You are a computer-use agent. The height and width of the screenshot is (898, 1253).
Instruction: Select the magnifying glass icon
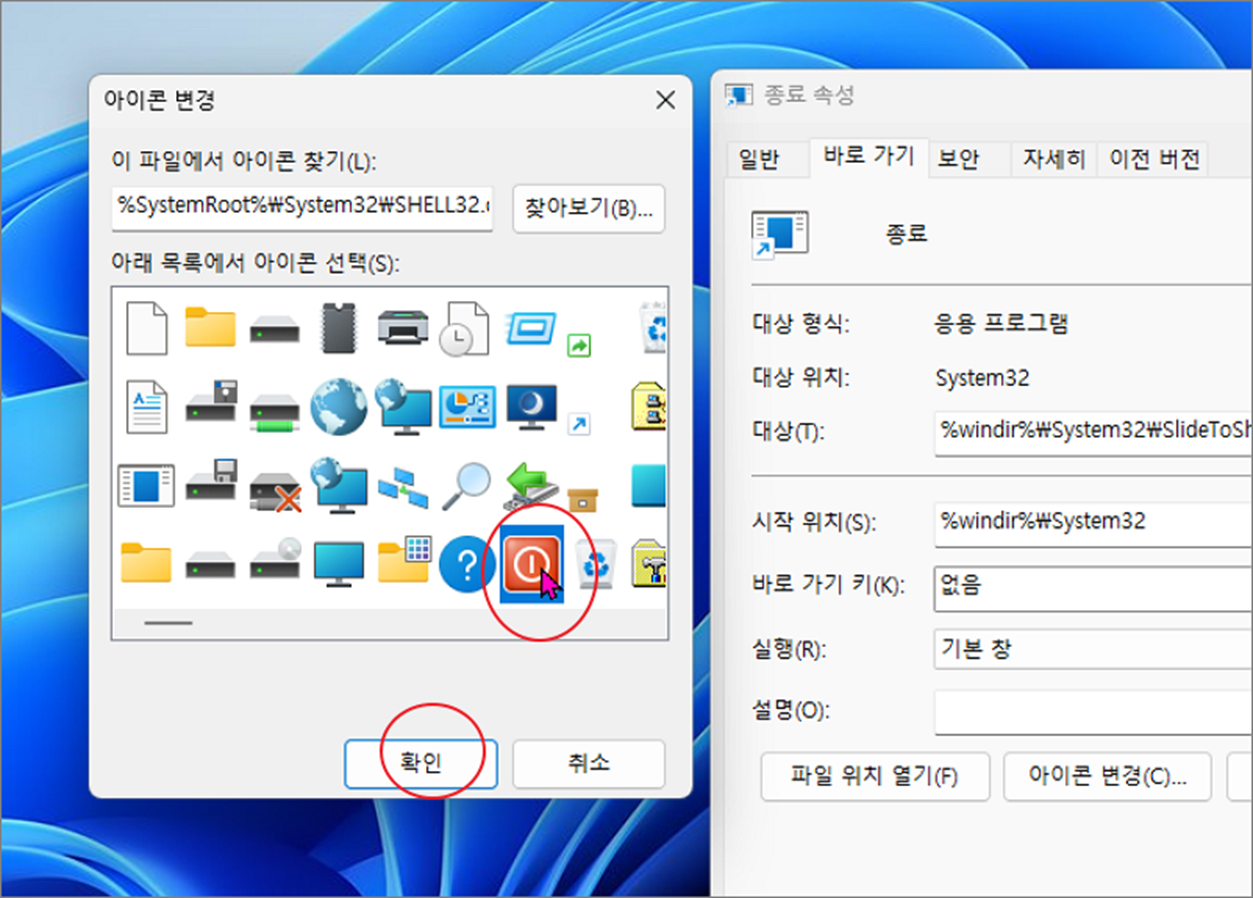466,486
